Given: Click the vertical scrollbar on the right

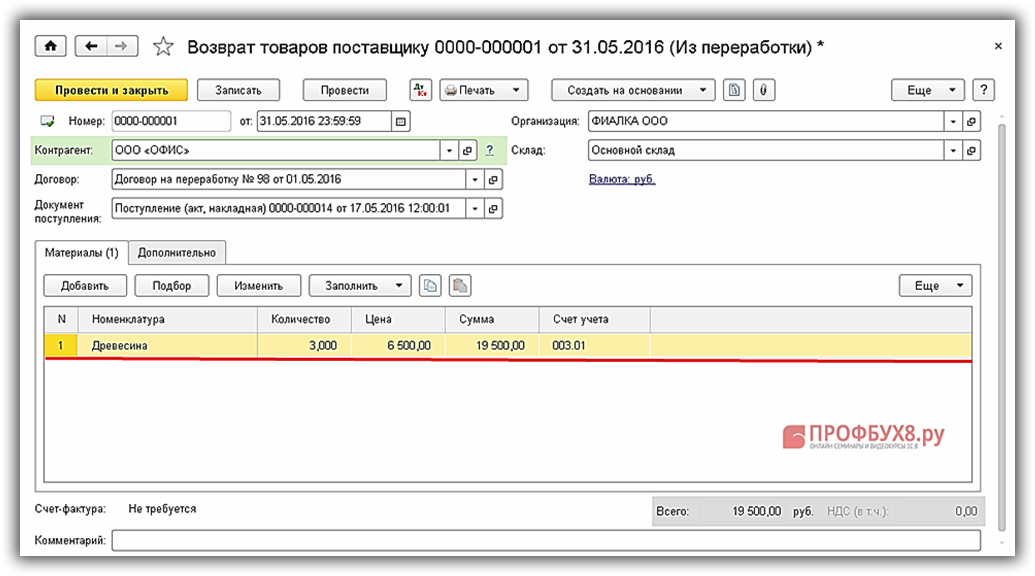Looking at the screenshot, I should coord(1001,327).
